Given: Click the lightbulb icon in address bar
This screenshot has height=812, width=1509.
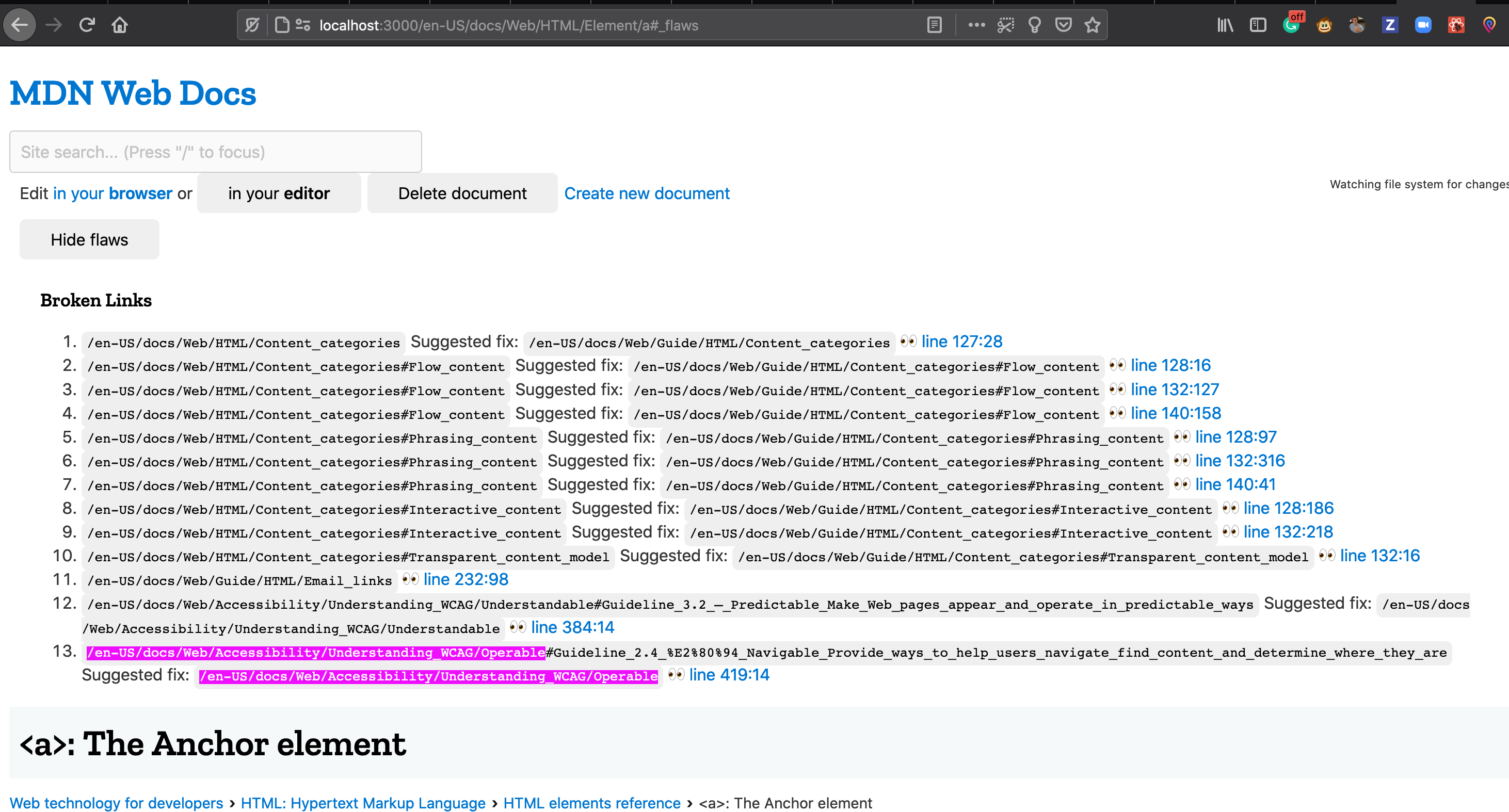Looking at the screenshot, I should click(1035, 25).
